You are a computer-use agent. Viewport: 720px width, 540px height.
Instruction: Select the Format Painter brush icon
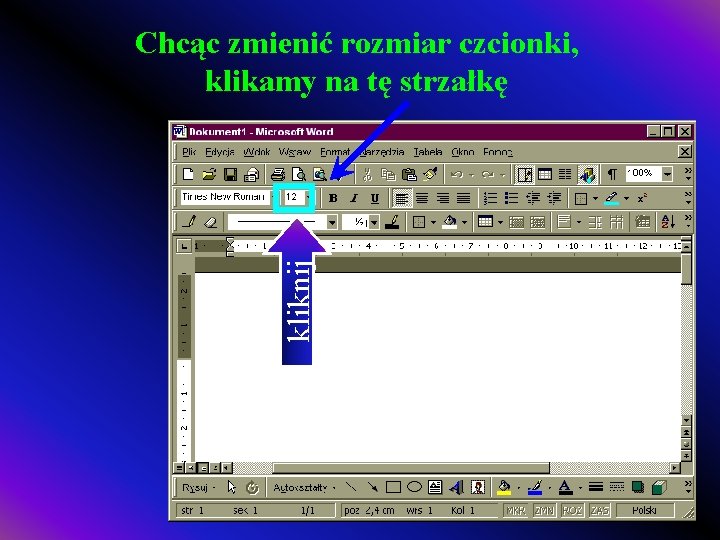point(430,174)
